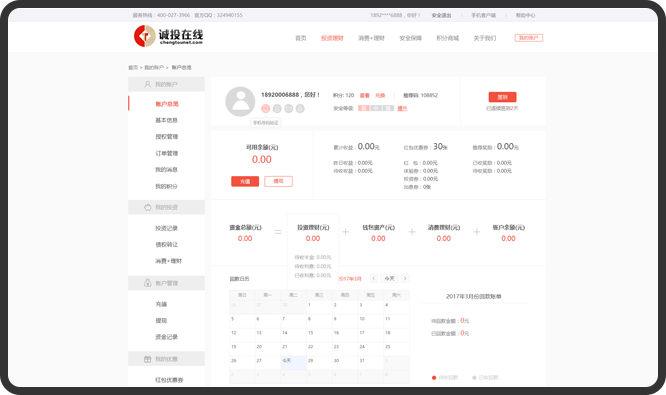This screenshot has width=666, height=395.
Task: Open 消费+理财 in the top navigation
Action: point(371,38)
